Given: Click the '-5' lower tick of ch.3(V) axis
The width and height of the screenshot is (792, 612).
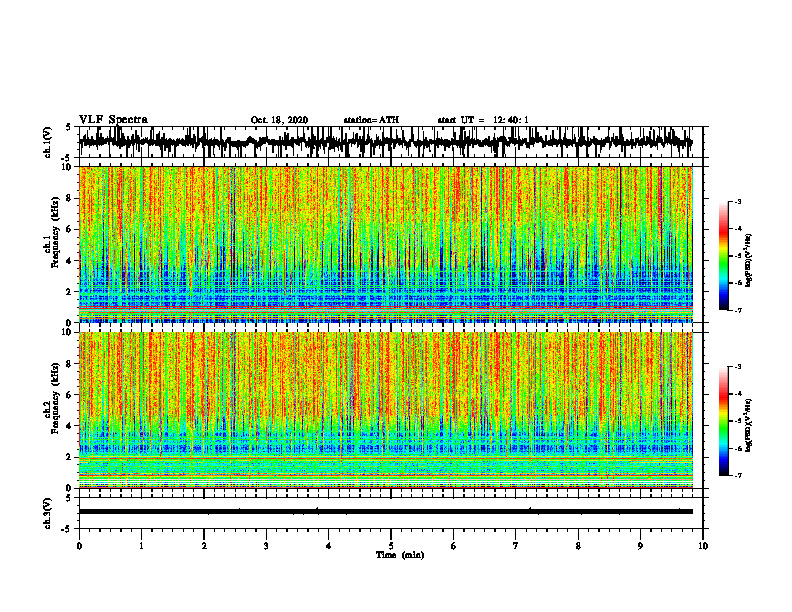Looking at the screenshot, I should [x=67, y=529].
